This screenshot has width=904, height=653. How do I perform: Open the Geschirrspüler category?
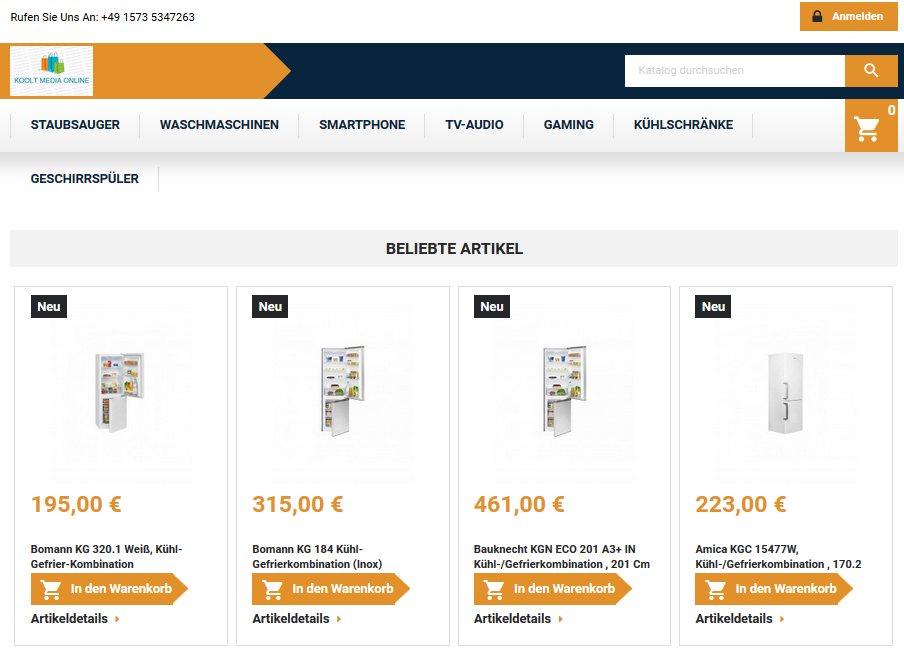(x=85, y=179)
